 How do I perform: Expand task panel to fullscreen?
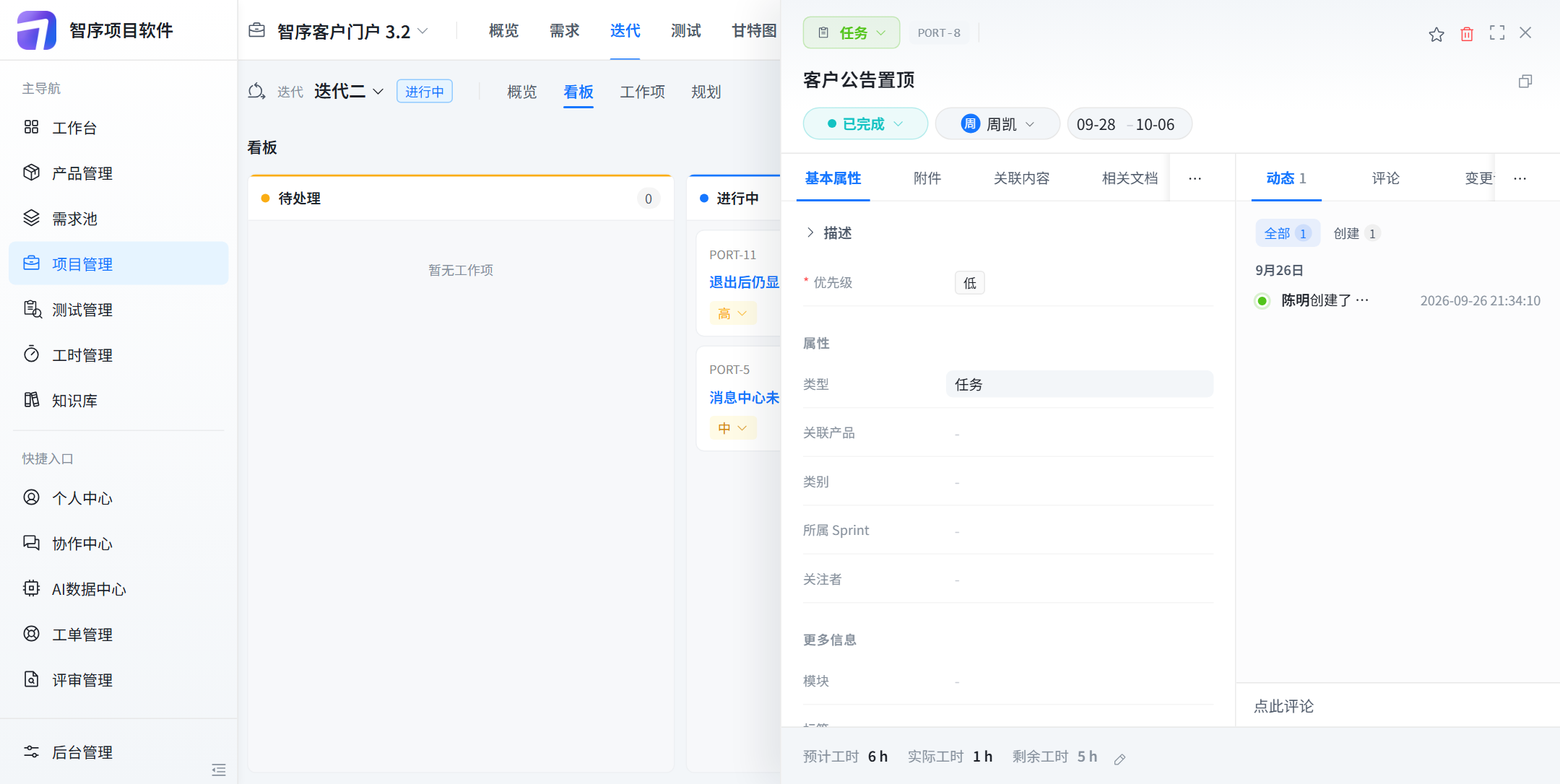tap(1497, 33)
